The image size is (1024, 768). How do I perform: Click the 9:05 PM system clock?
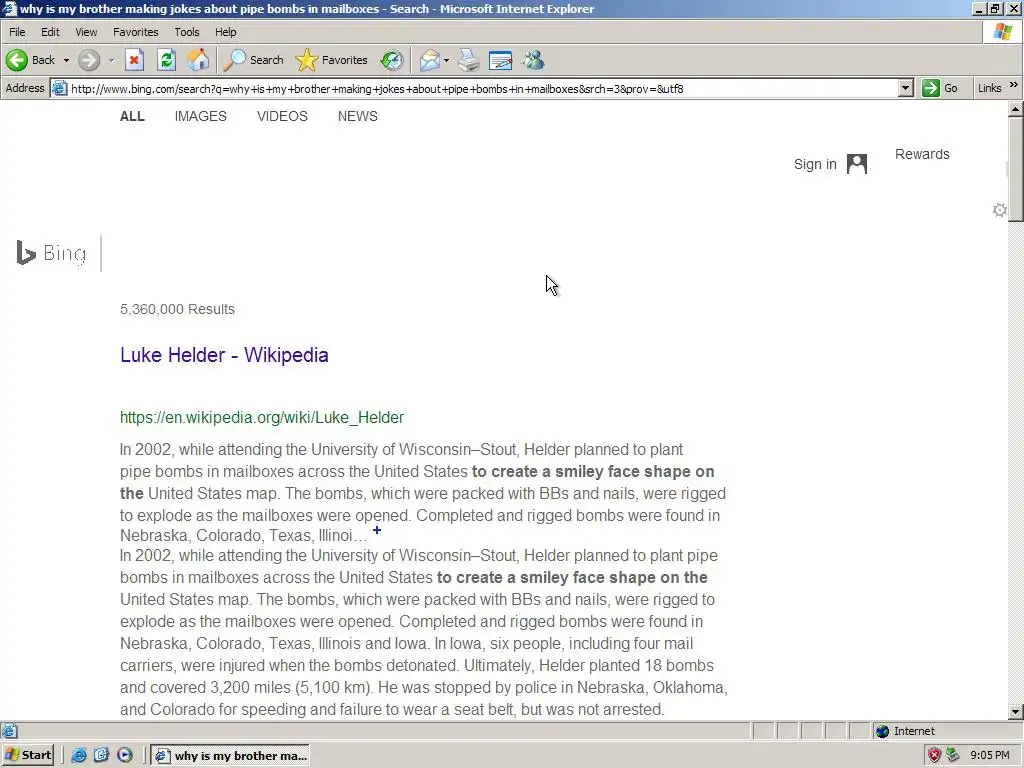coord(990,756)
